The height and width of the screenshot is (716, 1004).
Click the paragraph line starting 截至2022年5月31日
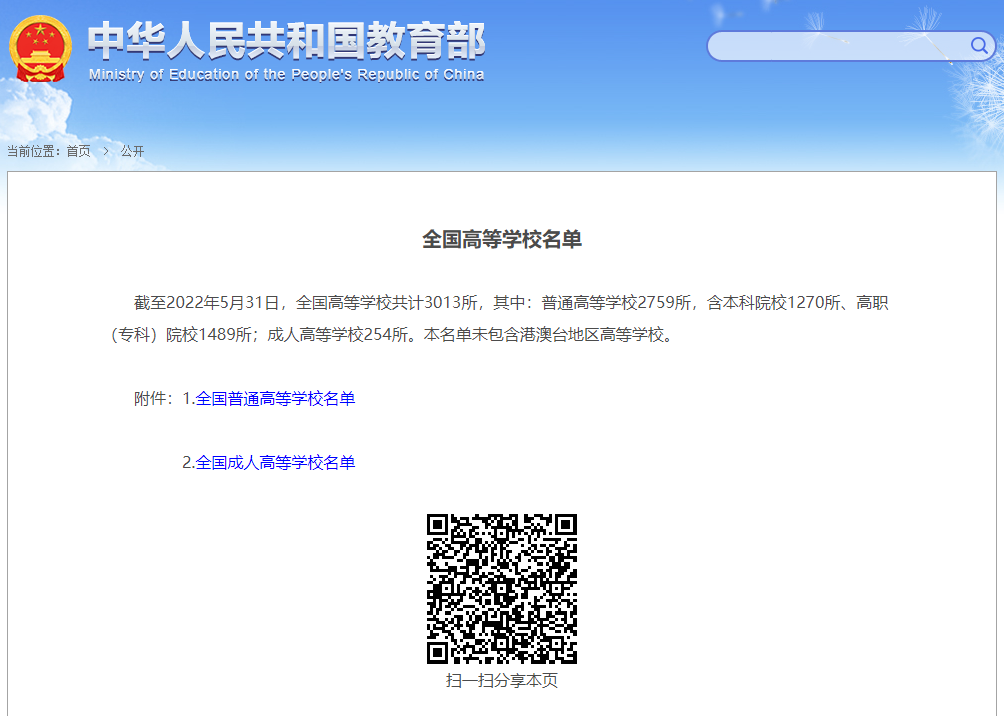click(x=510, y=303)
